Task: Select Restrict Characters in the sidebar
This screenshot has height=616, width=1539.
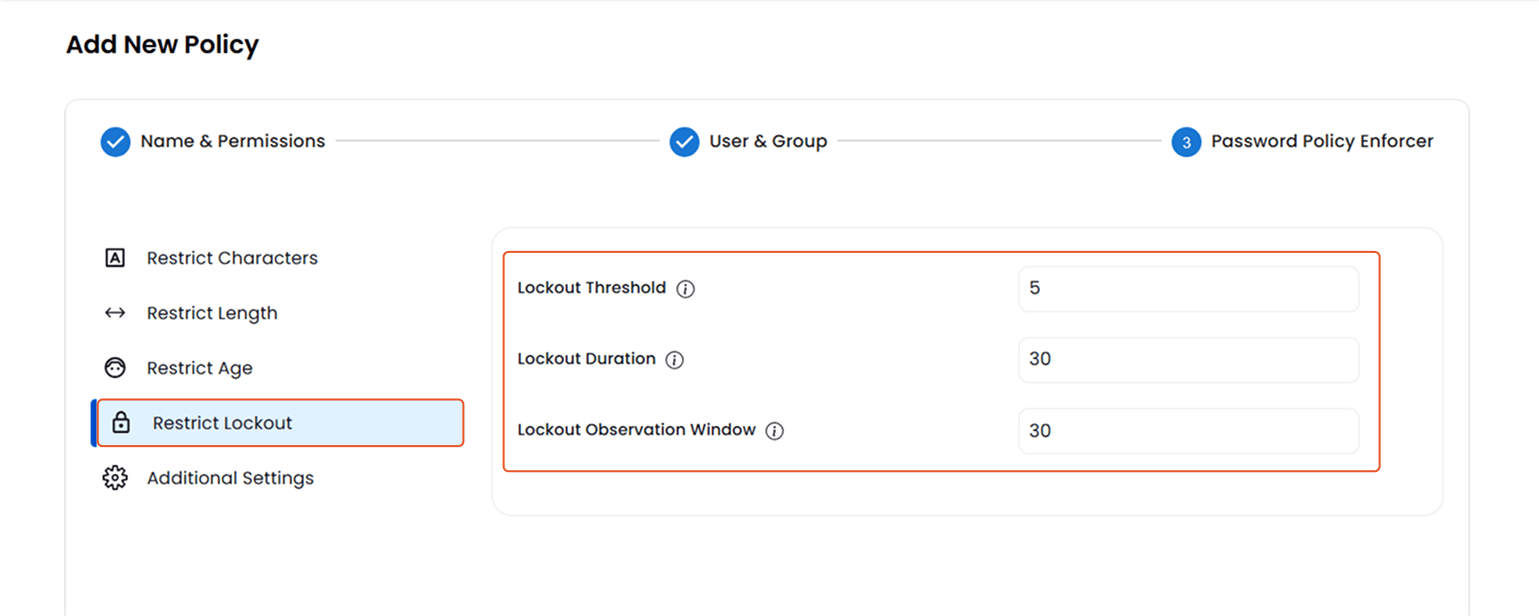Action: tap(232, 258)
